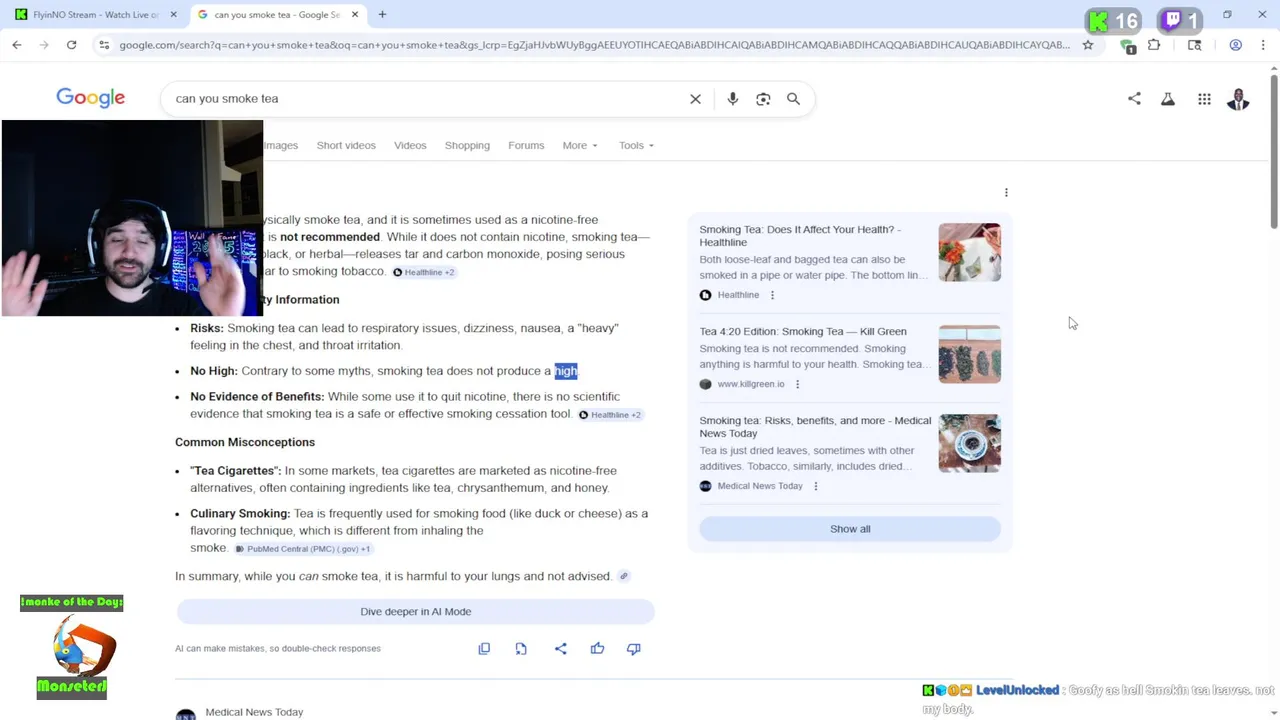Open Search Labs flask icon

click(x=1168, y=99)
